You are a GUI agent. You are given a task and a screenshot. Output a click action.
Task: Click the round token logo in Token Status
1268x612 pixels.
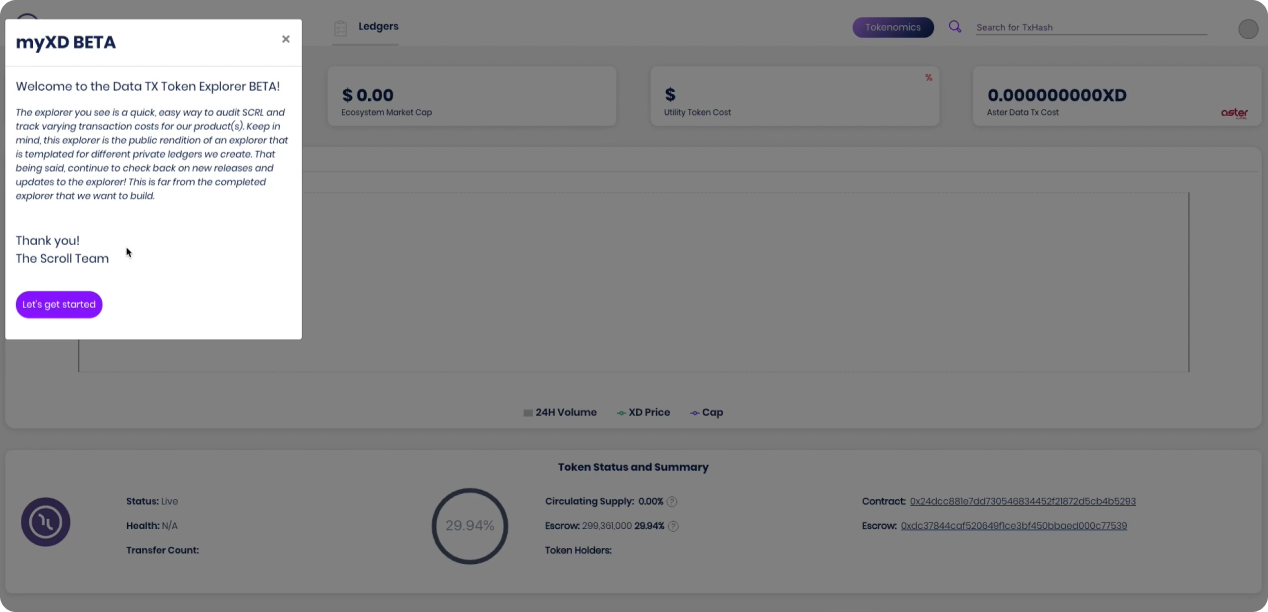(46, 522)
